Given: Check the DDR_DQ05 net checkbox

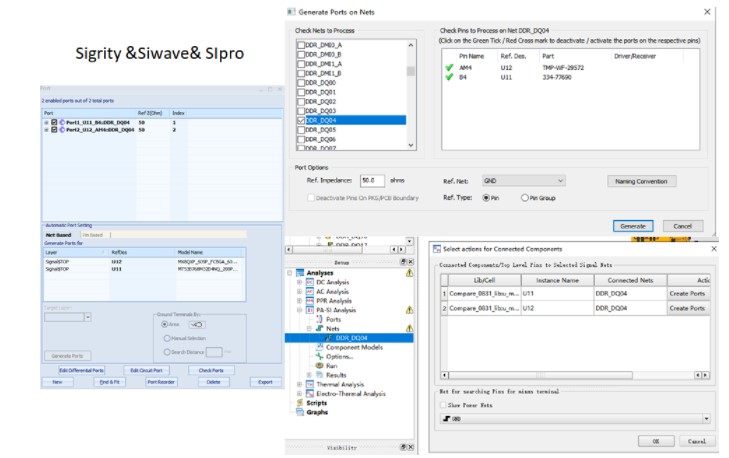Looking at the screenshot, I should tap(301, 130).
